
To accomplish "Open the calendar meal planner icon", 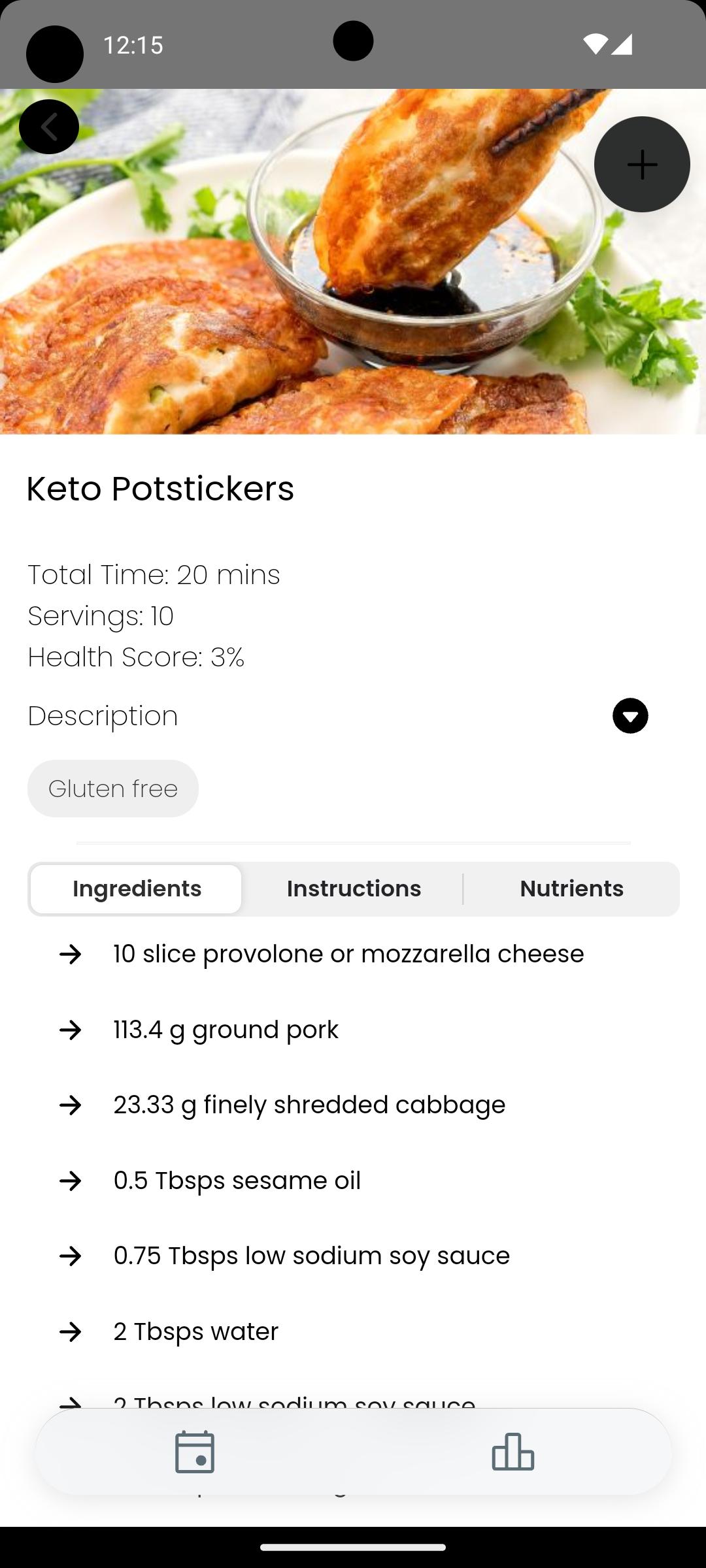I will [x=195, y=1452].
